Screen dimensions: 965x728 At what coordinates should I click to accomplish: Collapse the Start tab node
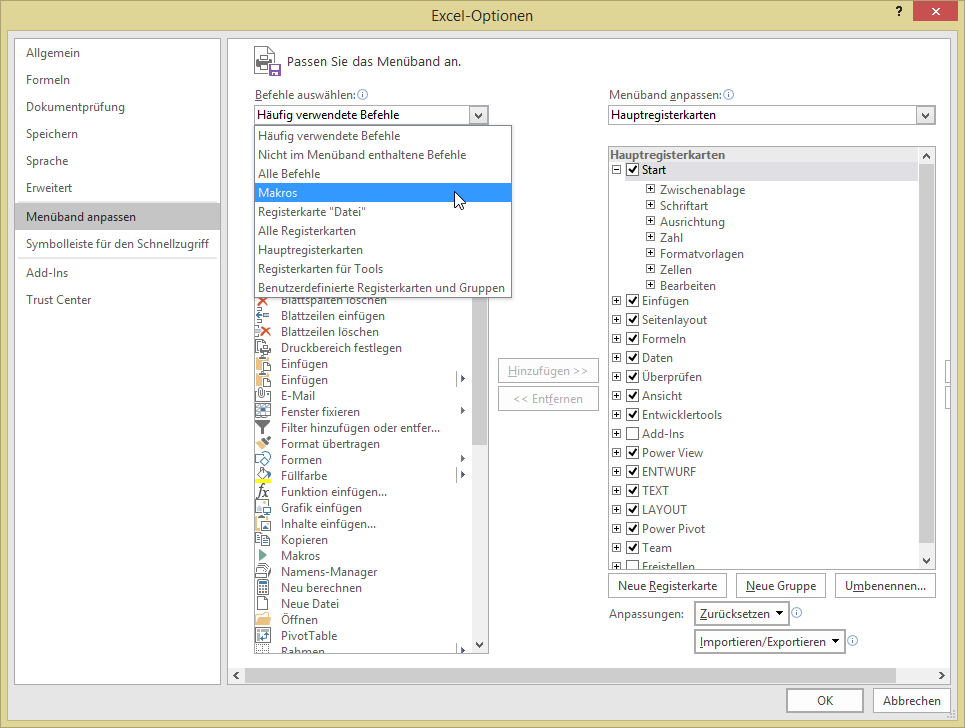616,170
